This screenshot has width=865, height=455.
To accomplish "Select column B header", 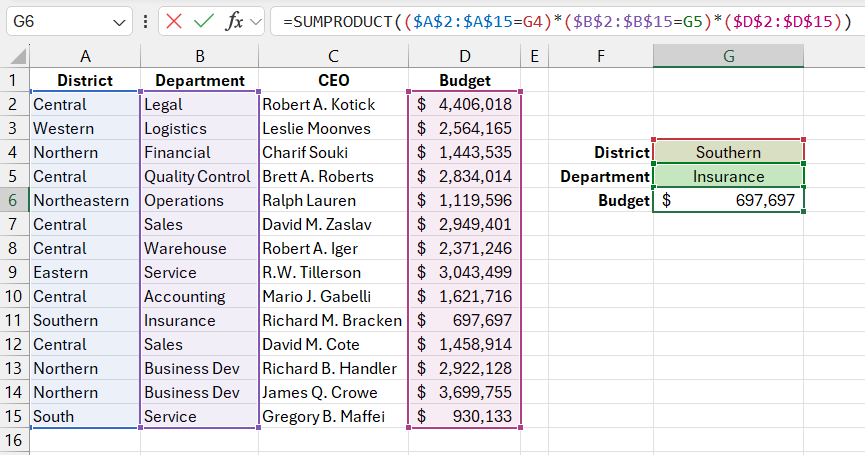I will 200,56.
